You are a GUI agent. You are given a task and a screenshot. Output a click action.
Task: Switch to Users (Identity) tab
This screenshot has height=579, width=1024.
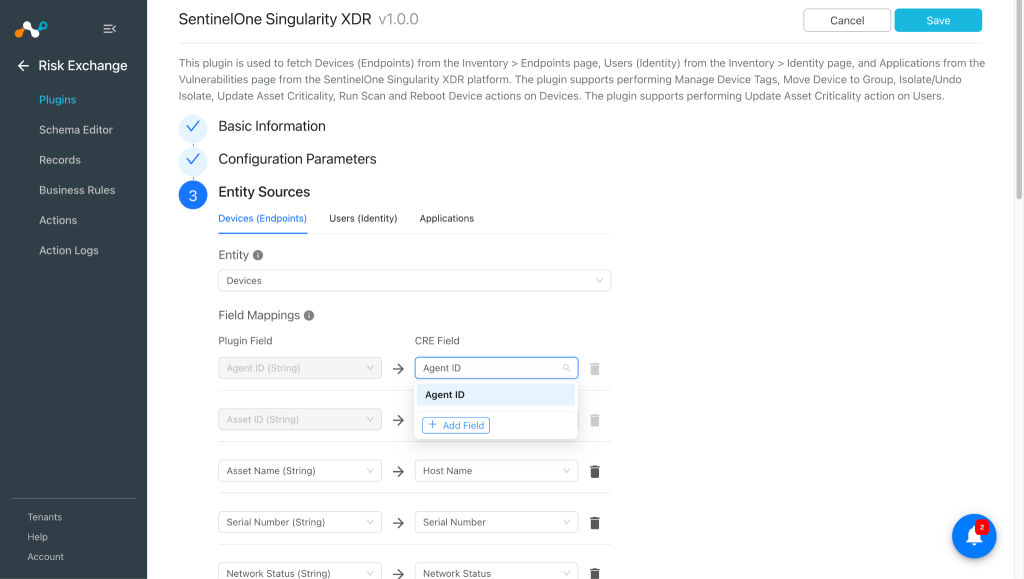click(363, 219)
